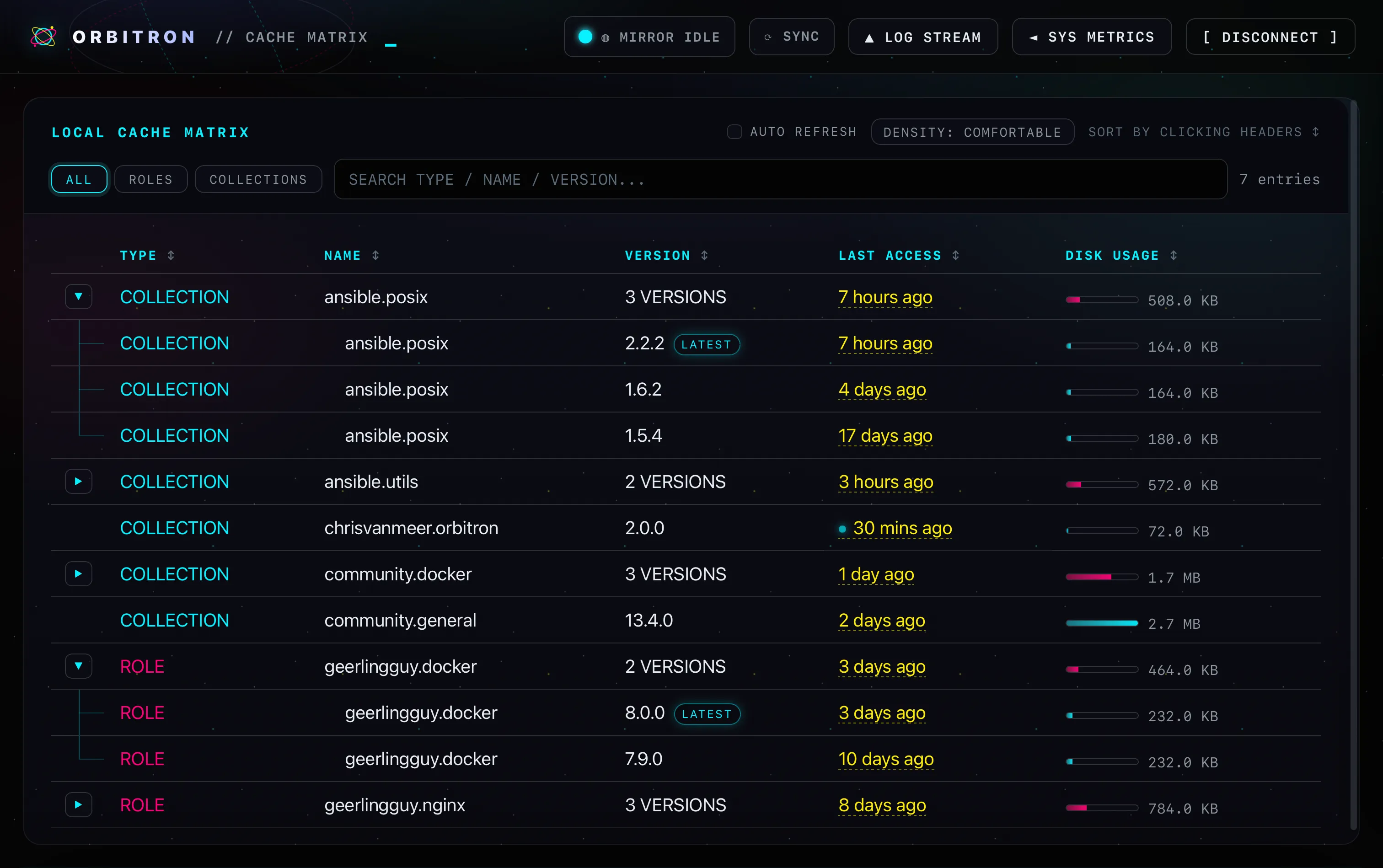Sort by the Disk Usage arrows icon

pos(1174,256)
